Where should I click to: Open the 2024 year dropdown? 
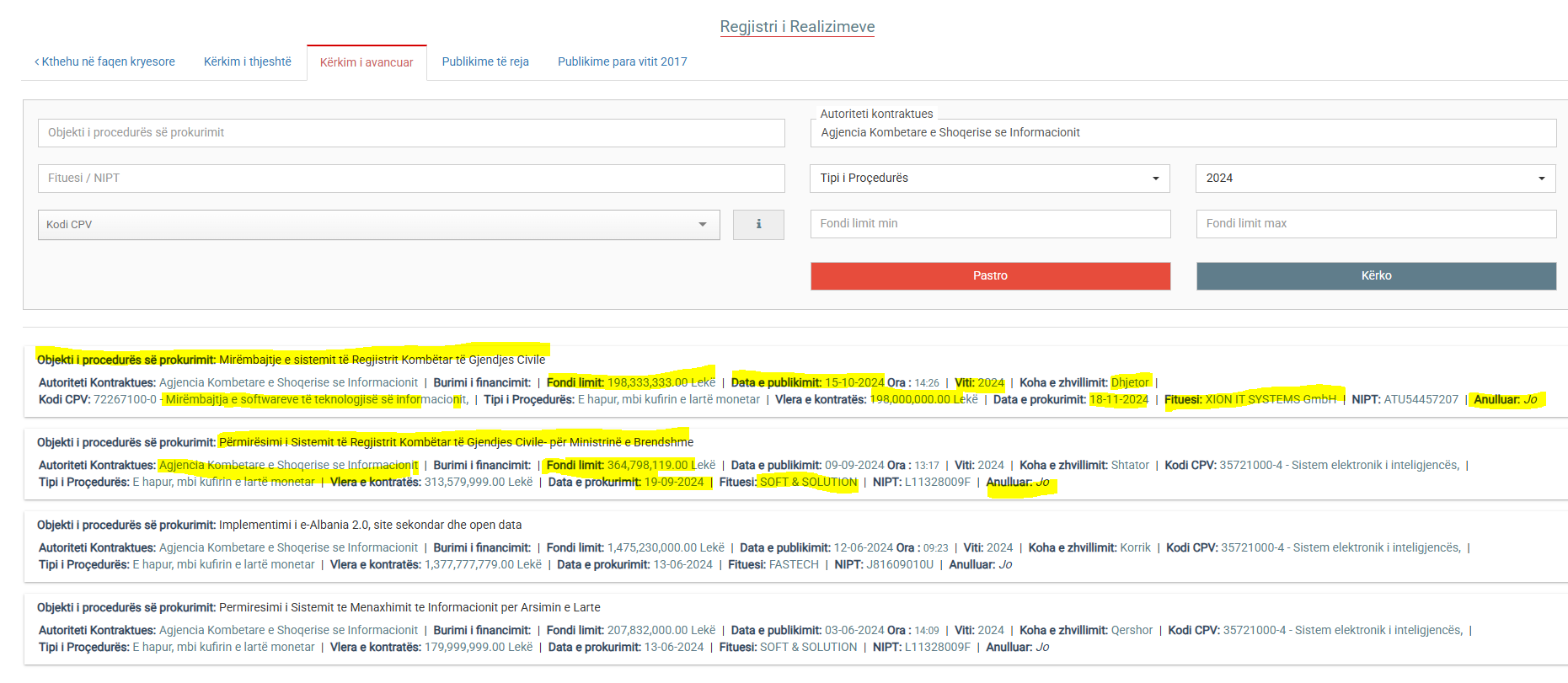[x=1374, y=178]
